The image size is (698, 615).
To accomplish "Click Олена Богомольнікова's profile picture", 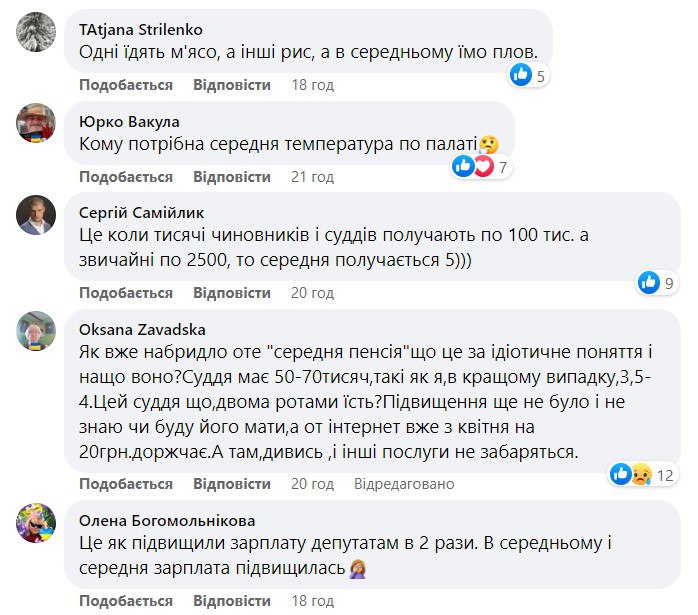I will 37,522.
